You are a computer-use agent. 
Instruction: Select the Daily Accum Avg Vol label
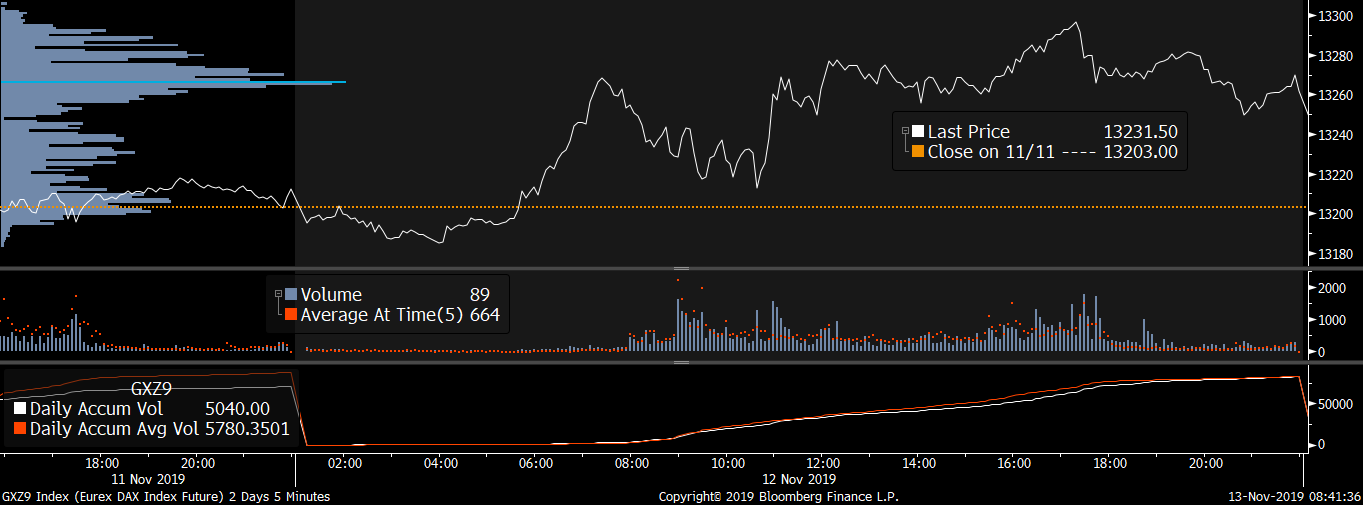point(112,429)
